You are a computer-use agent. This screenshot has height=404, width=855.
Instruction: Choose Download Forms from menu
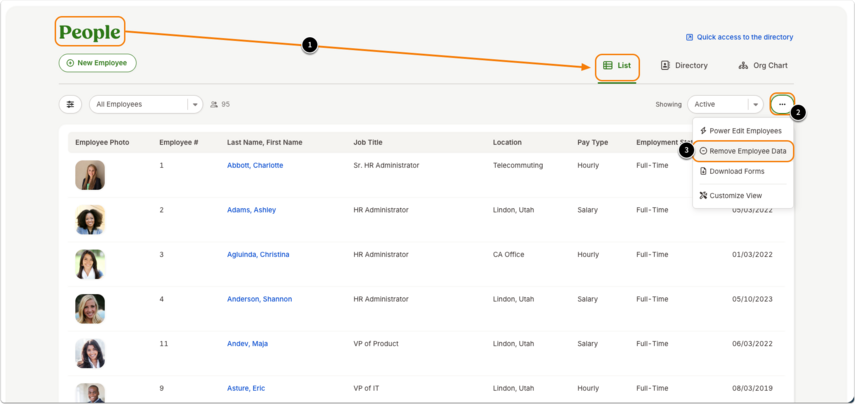[732, 171]
